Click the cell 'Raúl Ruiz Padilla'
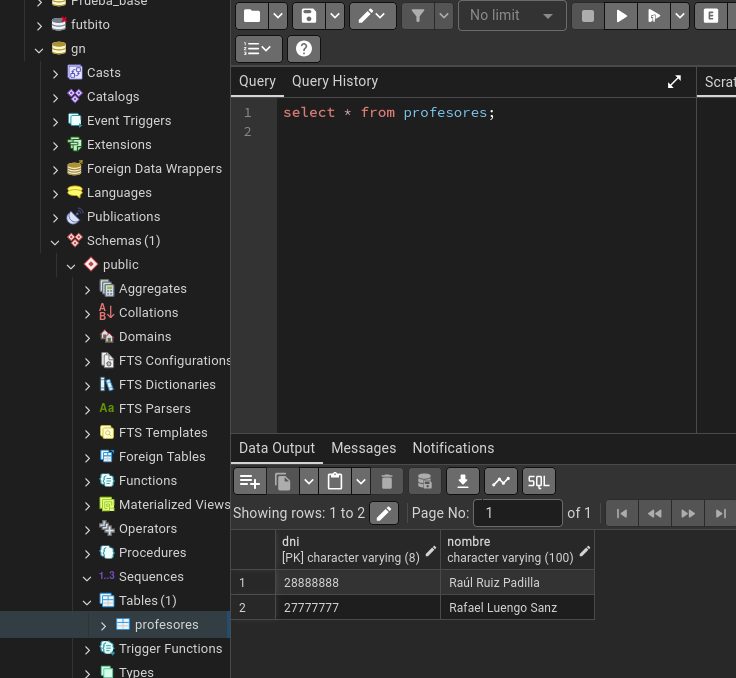Viewport: 736px width, 678px height. tap(517, 583)
